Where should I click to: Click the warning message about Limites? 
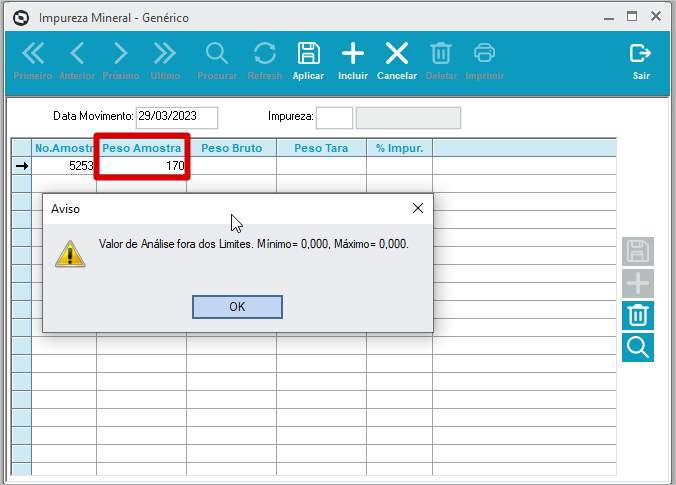point(254,244)
